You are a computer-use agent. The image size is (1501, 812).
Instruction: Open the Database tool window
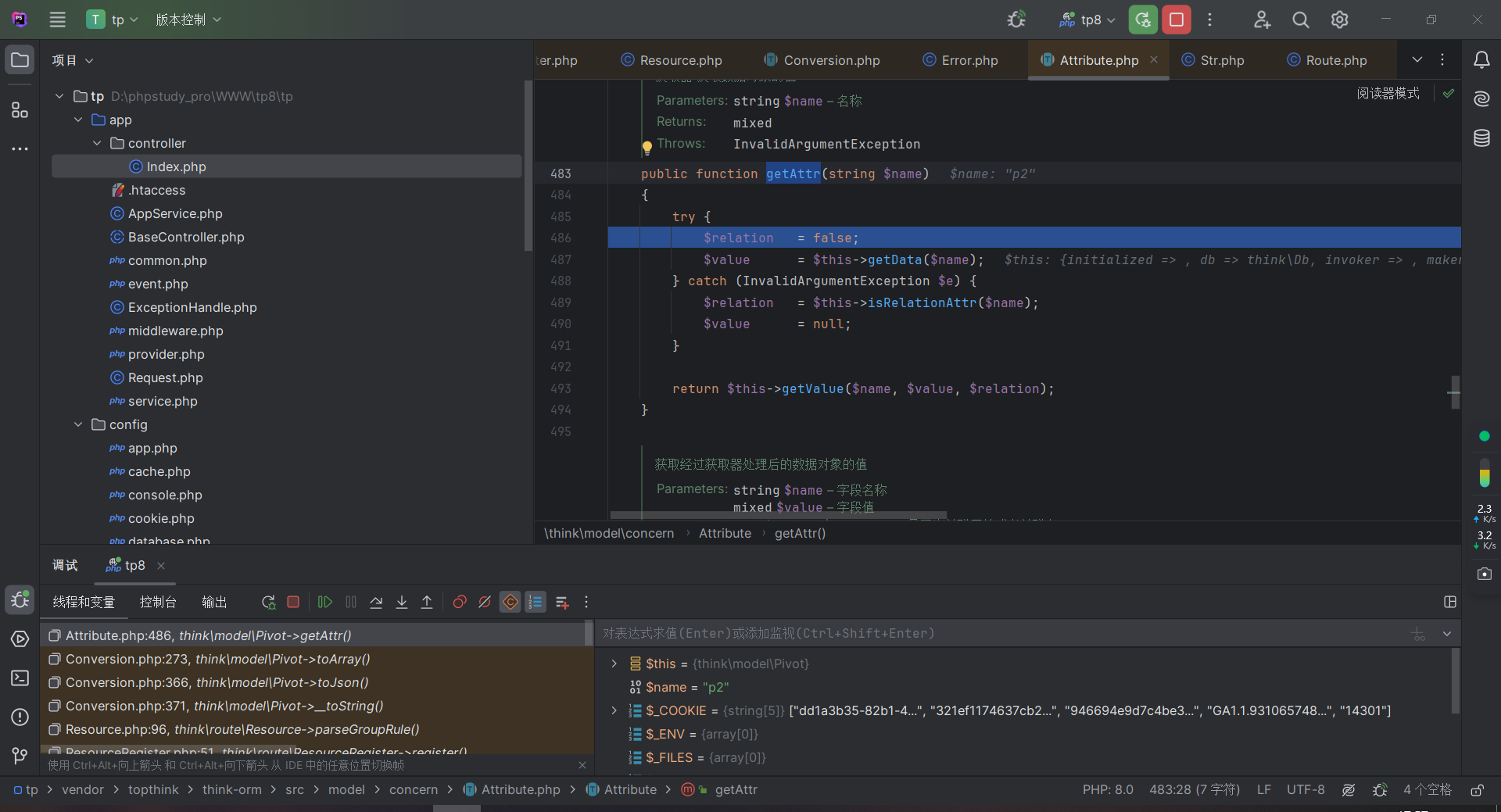(1481, 138)
